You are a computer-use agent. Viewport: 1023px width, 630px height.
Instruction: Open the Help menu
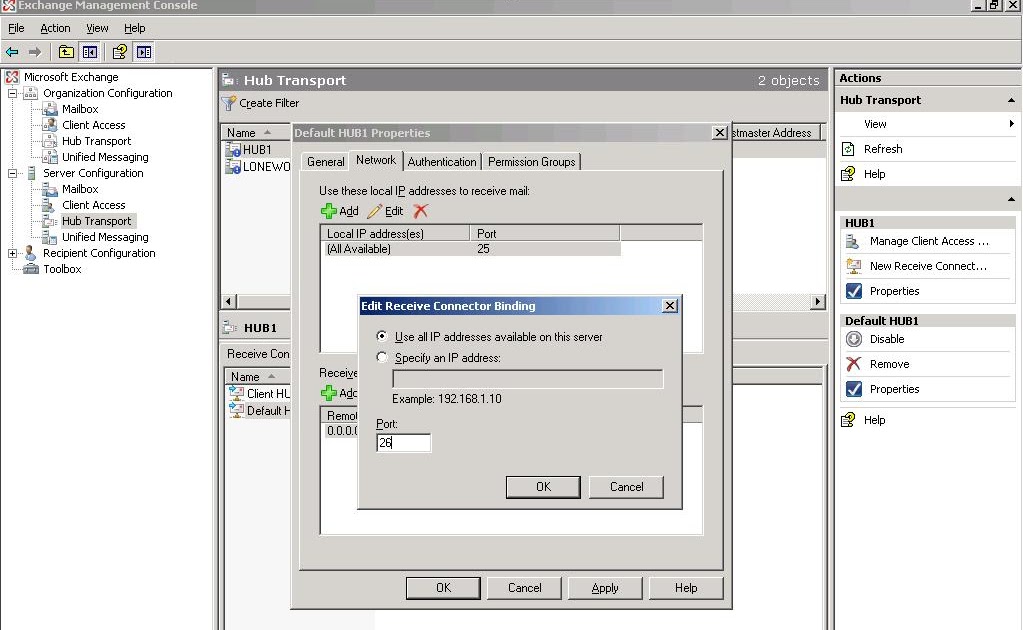(x=134, y=28)
